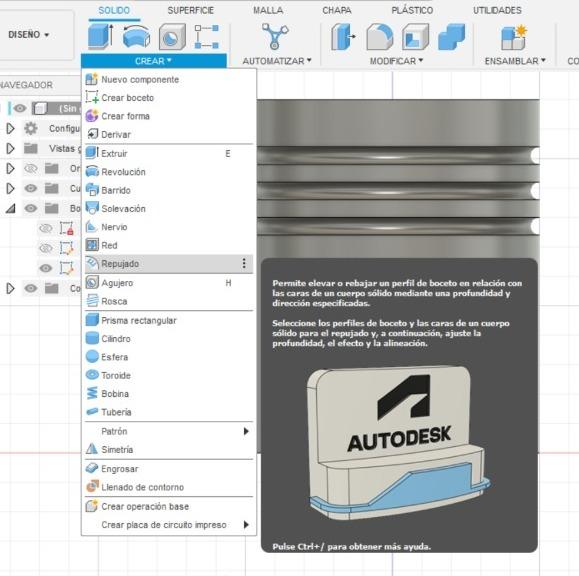Screen dimensions: 579x576
Task: Expand the Origen folder in the browser
Action: point(11,168)
